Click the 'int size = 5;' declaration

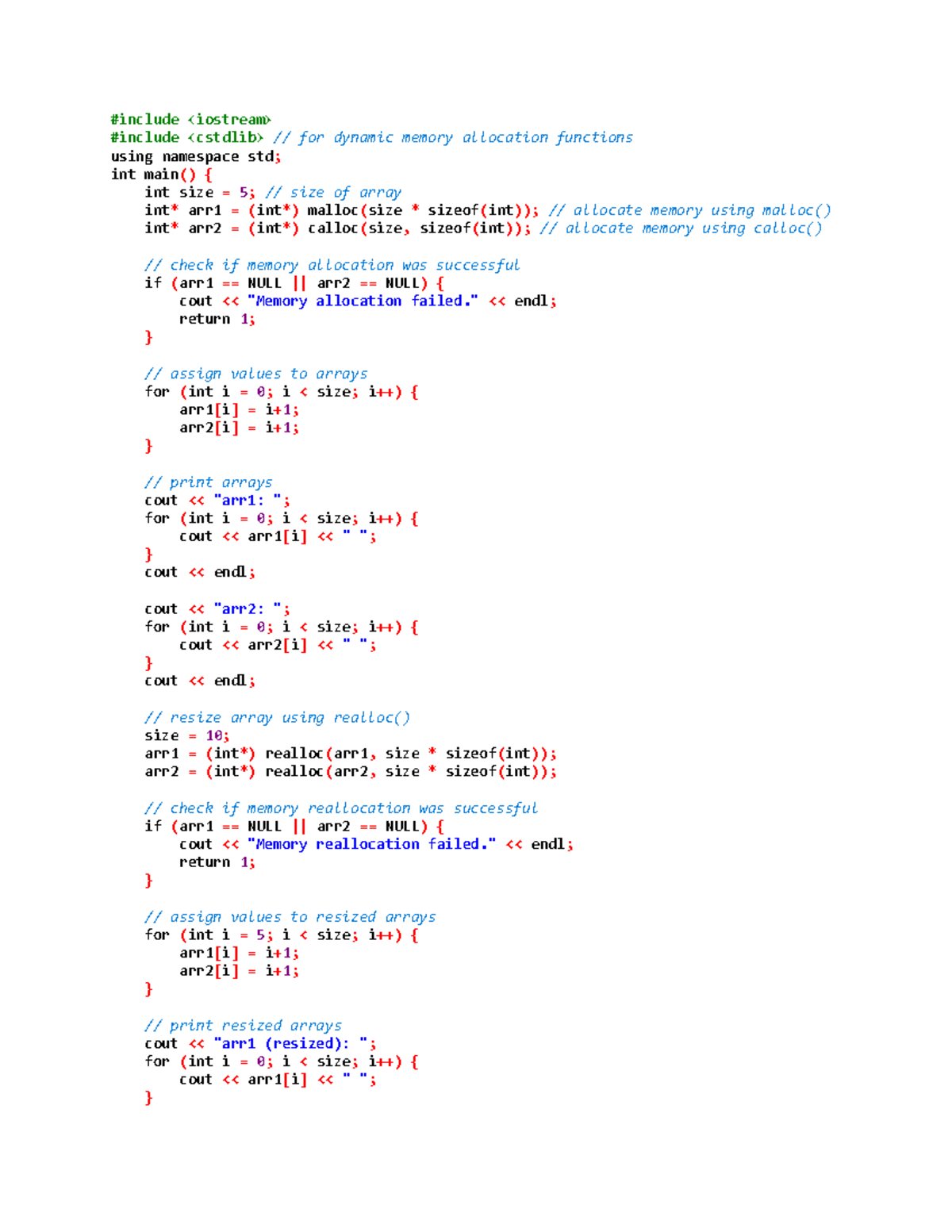click(200, 192)
